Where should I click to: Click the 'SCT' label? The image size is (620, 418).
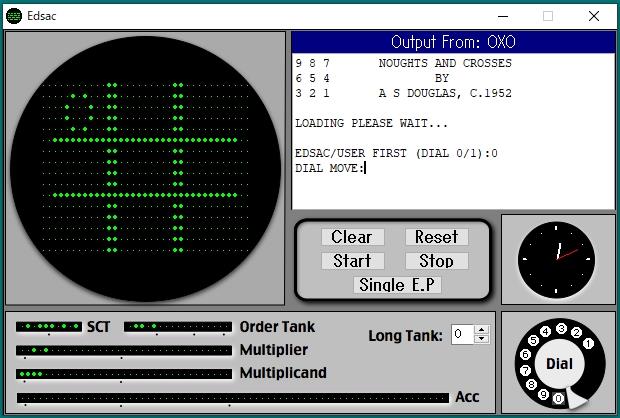tap(98, 327)
